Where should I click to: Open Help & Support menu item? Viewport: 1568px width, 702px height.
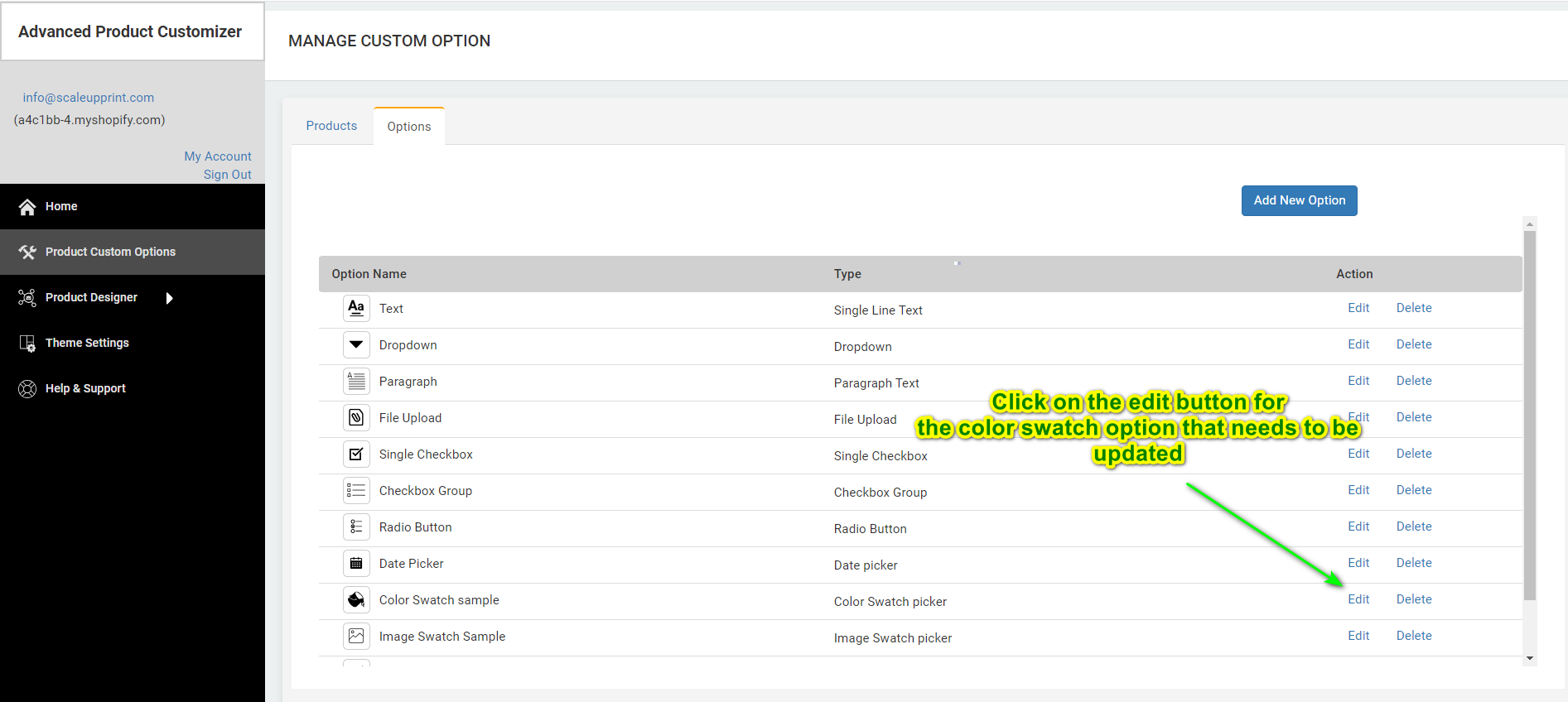click(x=133, y=388)
